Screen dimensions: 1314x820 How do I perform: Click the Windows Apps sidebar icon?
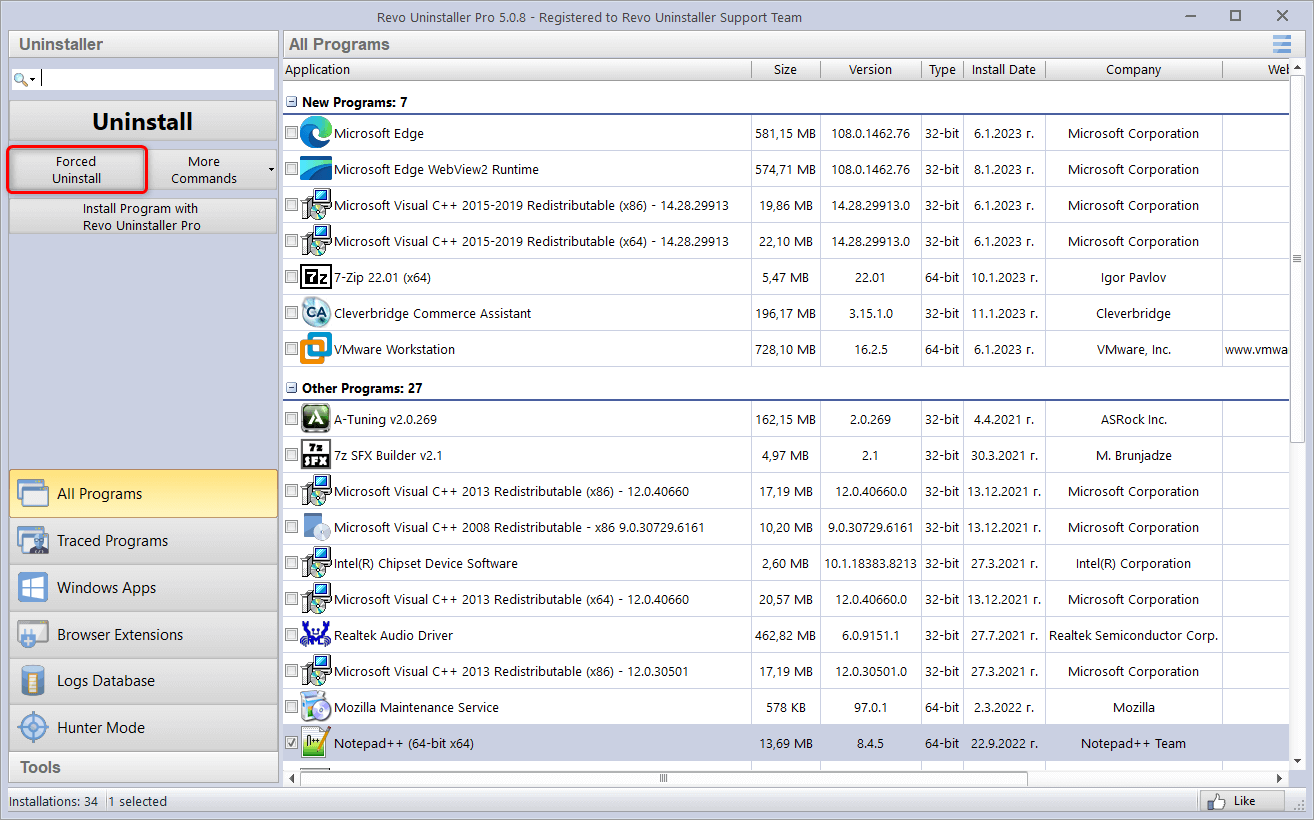pos(33,588)
